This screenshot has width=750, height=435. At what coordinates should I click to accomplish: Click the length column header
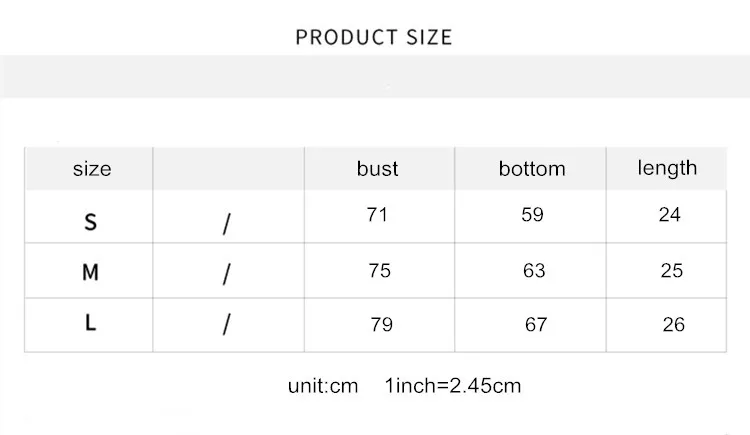point(667,168)
